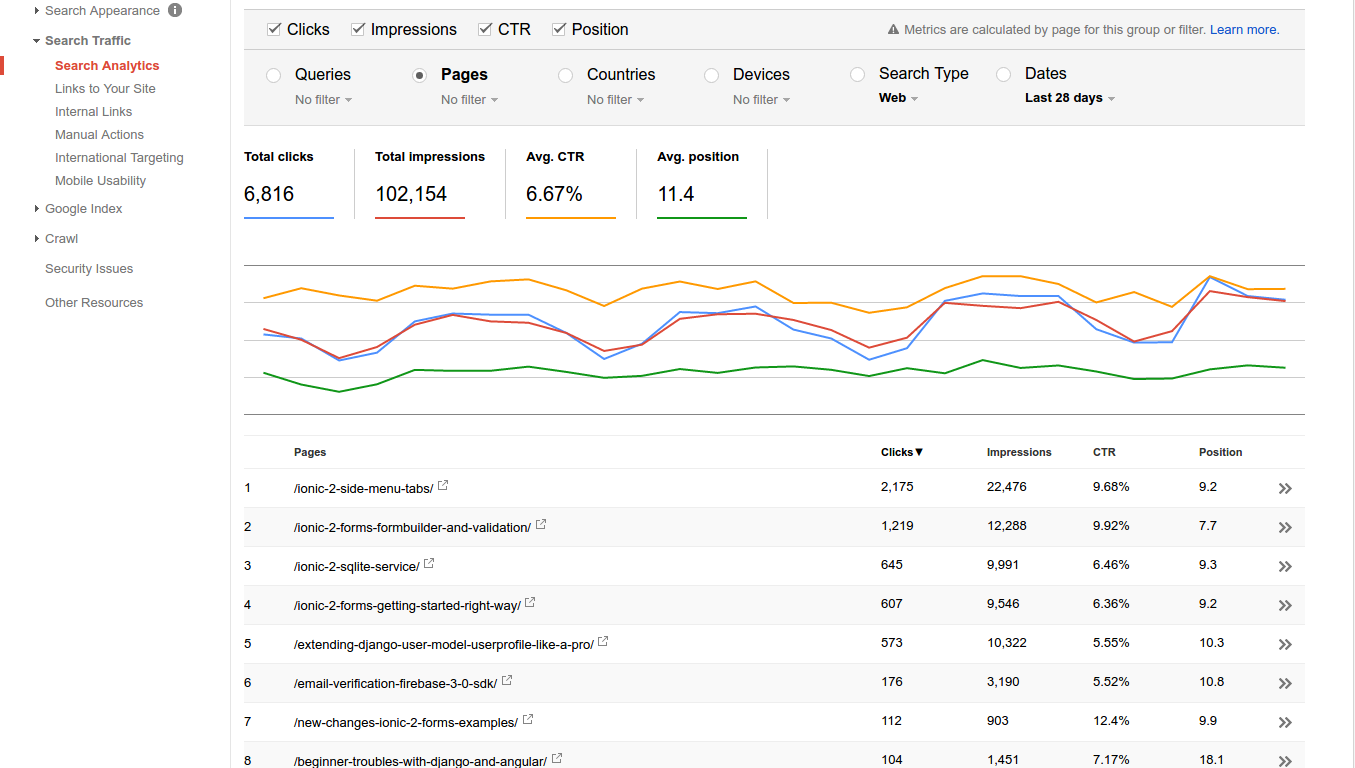Sort table by Impressions column header

click(x=1018, y=452)
